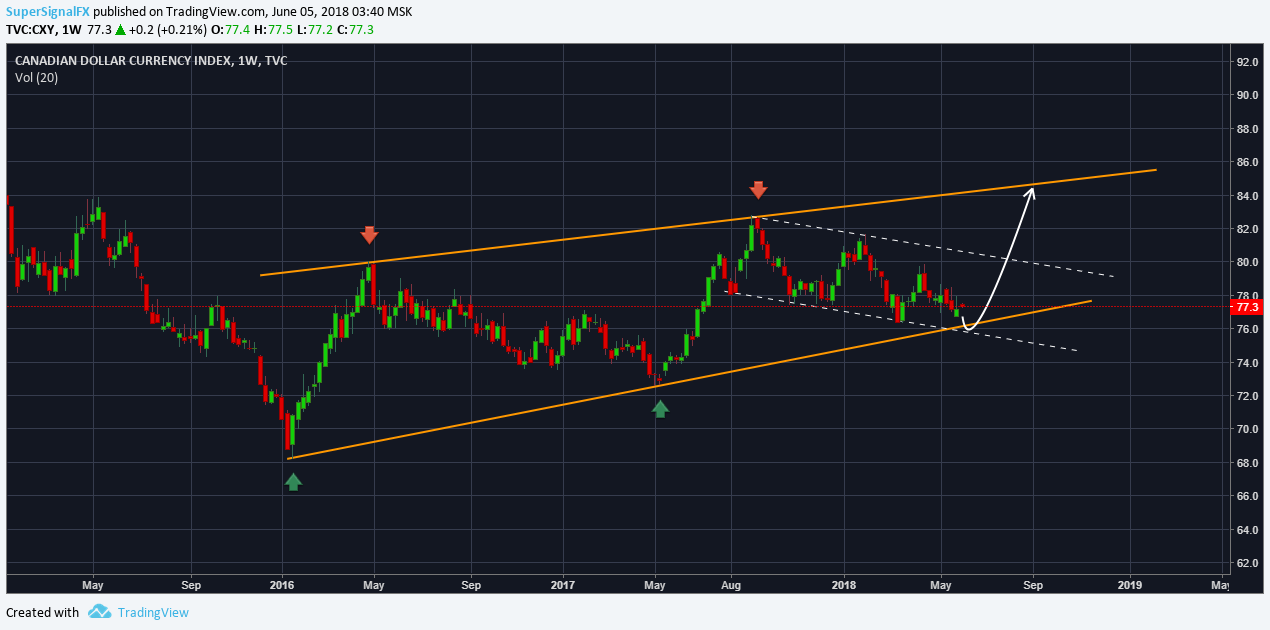
Task: Click the 74.0 price axis label
Action: (x=1249, y=363)
